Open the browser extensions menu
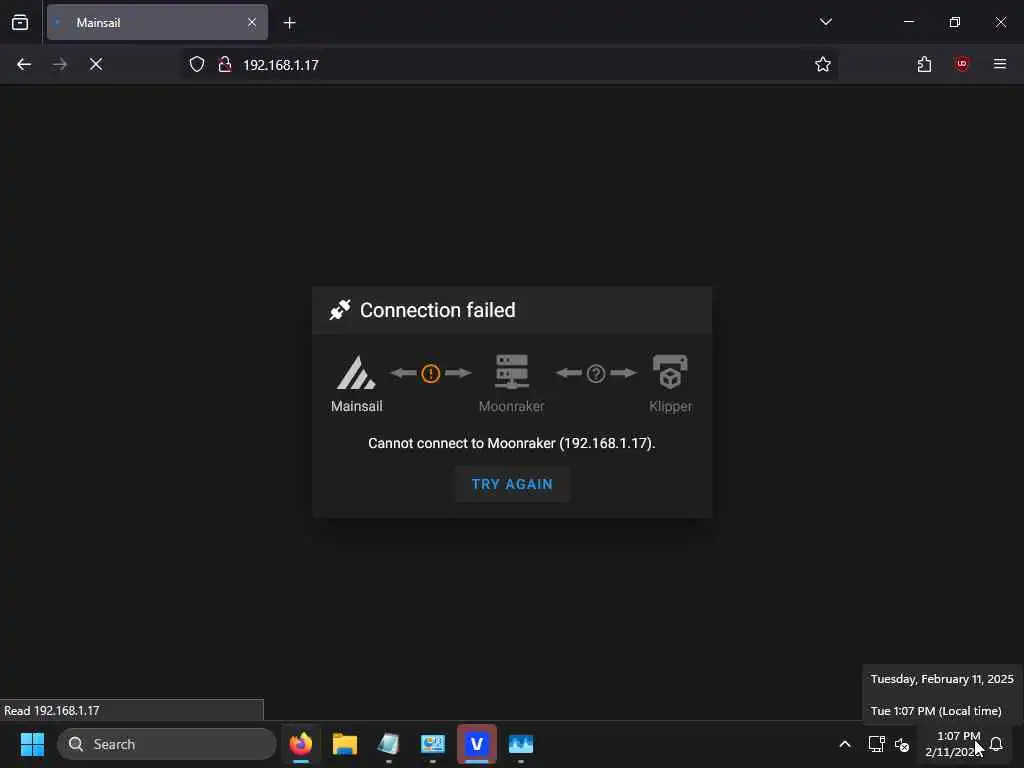 coord(924,64)
